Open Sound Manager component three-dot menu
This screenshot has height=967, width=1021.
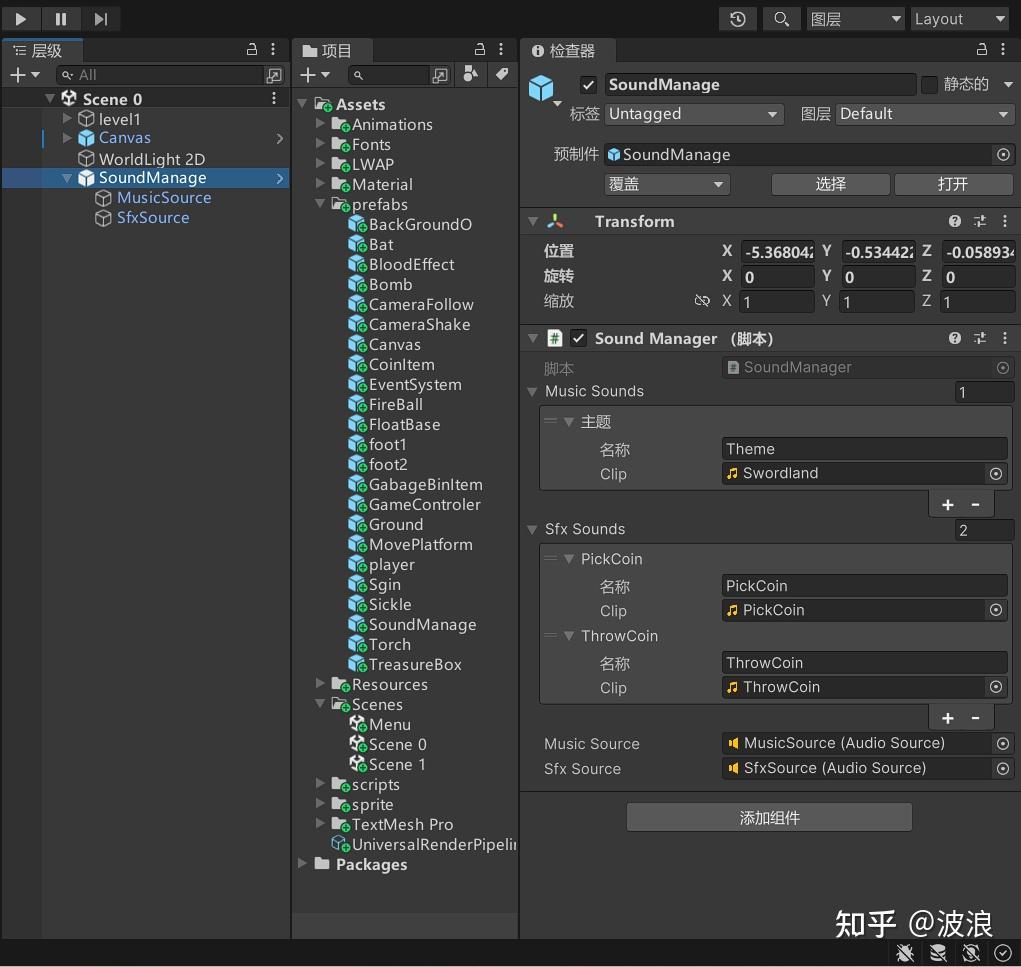[x=1005, y=338]
